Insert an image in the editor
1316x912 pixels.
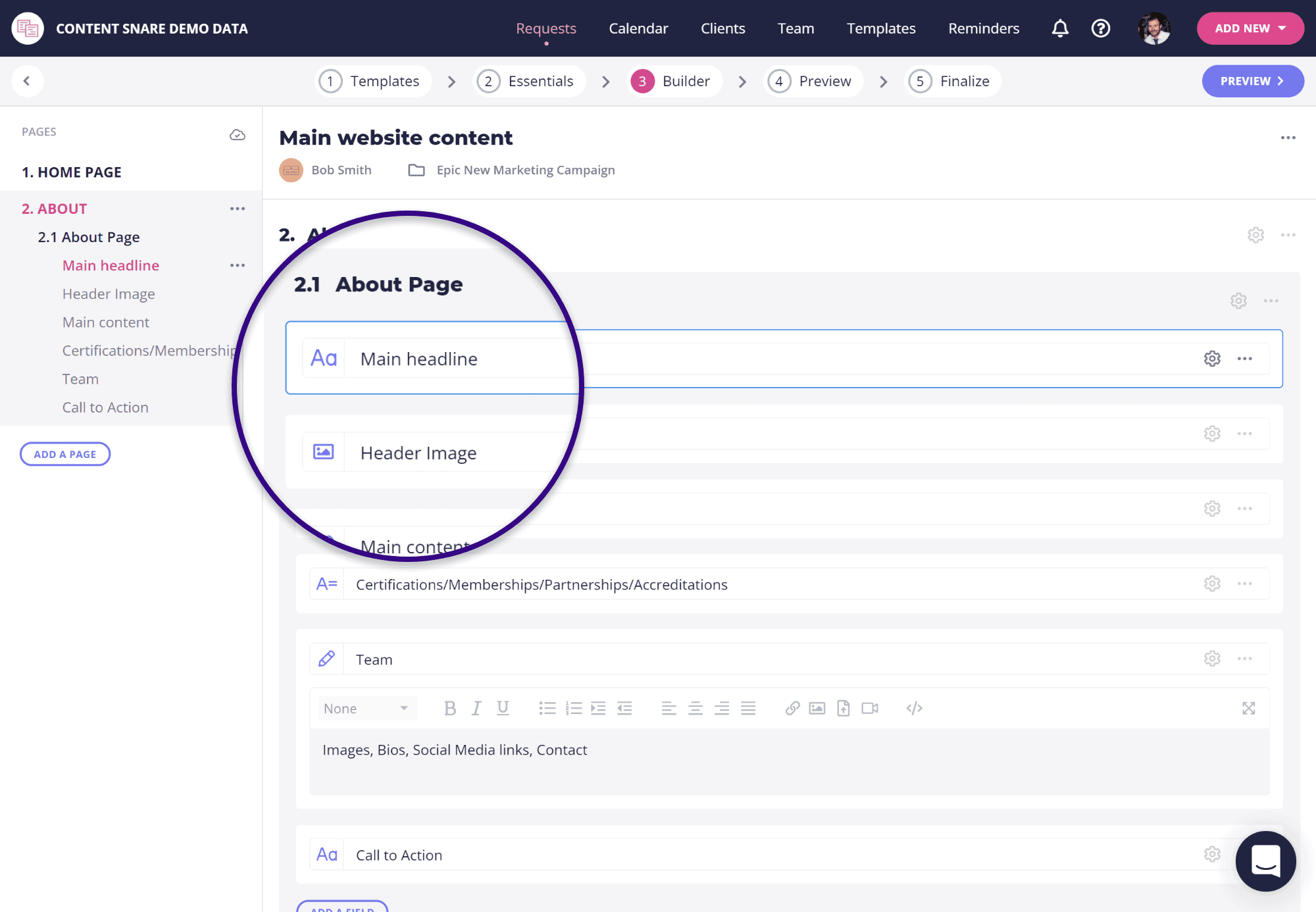coord(817,708)
